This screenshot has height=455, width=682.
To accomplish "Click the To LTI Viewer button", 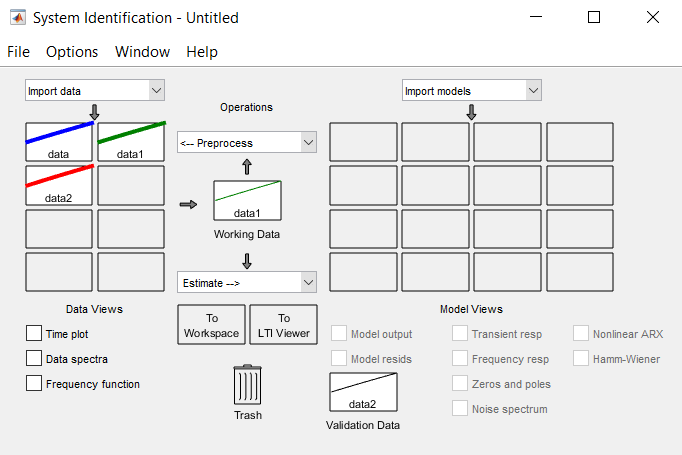I will pyautogui.click(x=284, y=325).
